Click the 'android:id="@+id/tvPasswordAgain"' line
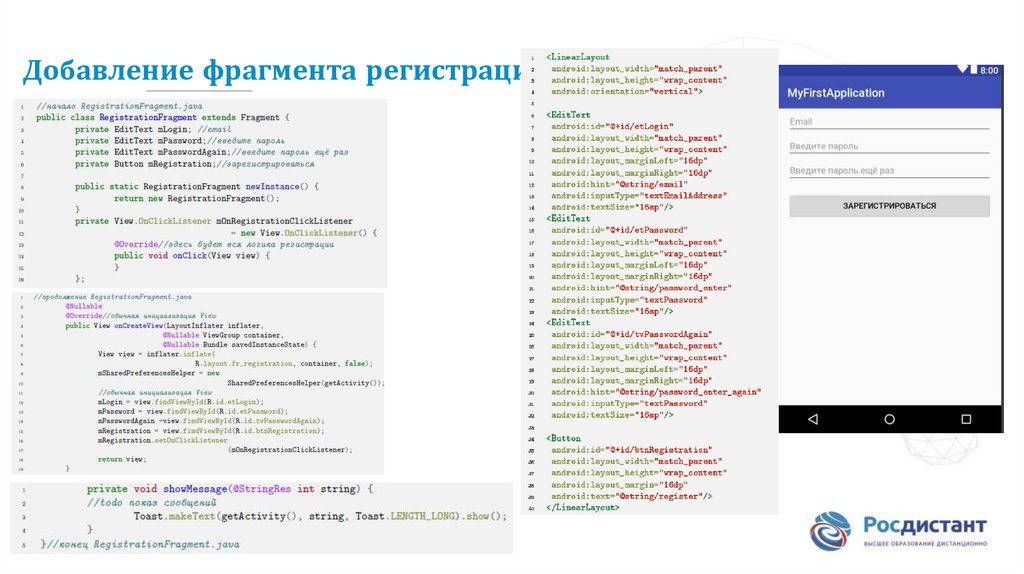This screenshot has height=574, width=1024. (x=632, y=334)
